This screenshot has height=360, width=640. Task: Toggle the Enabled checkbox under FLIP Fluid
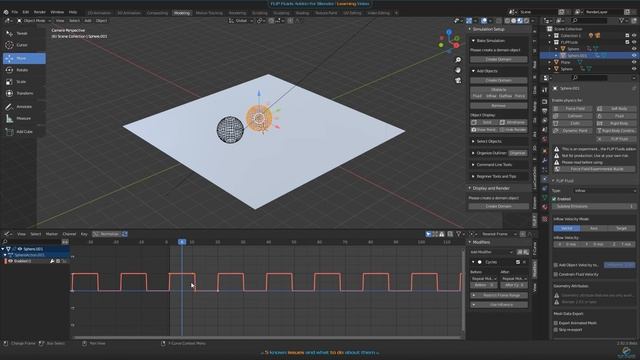(554, 199)
